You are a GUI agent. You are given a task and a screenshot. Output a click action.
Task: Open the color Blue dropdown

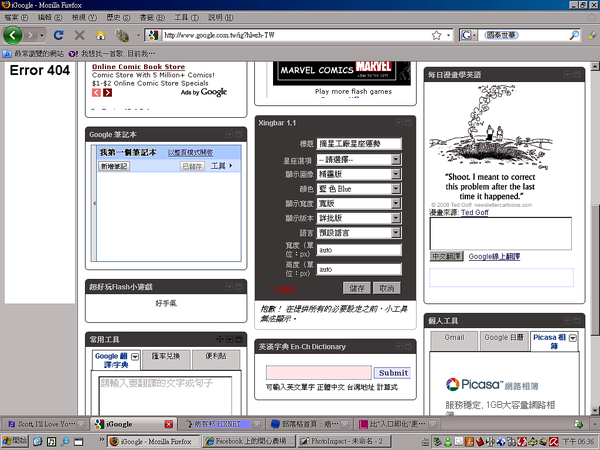pyautogui.click(x=359, y=189)
